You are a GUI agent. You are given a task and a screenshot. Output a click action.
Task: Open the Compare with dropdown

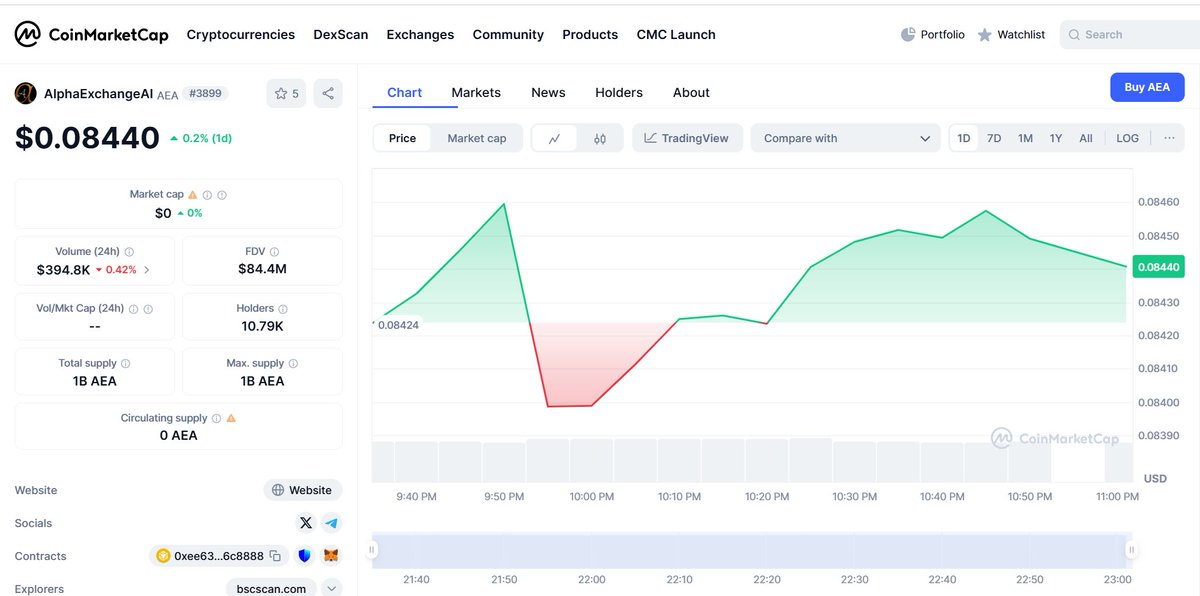click(x=846, y=138)
